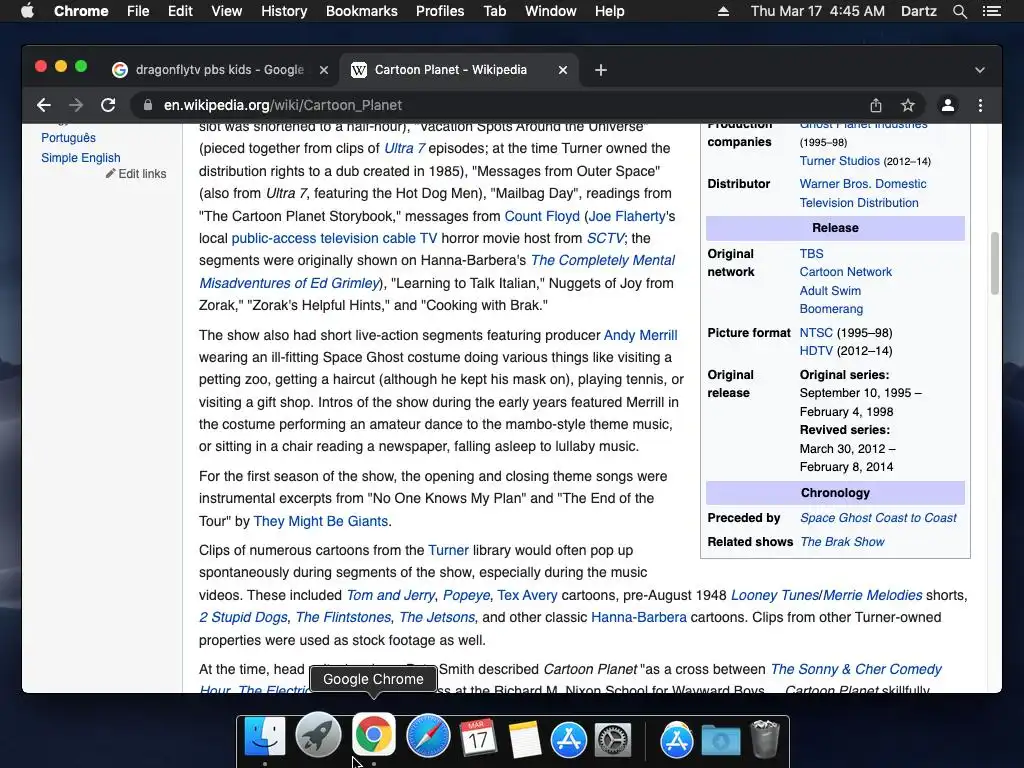Click the page vertical scrollbar thumb
This screenshot has width=1024, height=768.
[995, 264]
